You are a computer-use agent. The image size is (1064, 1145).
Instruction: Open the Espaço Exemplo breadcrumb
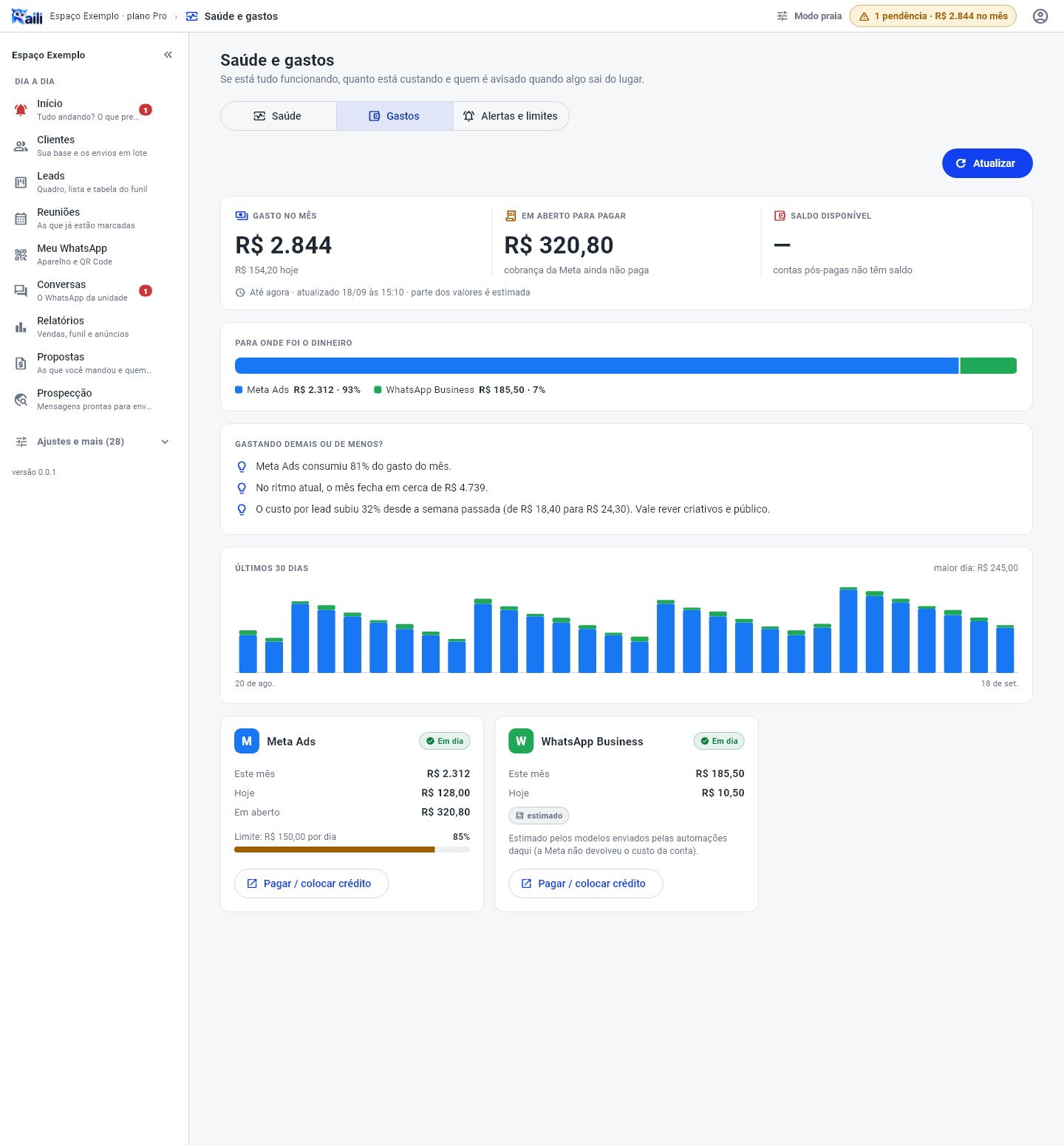[109, 16]
